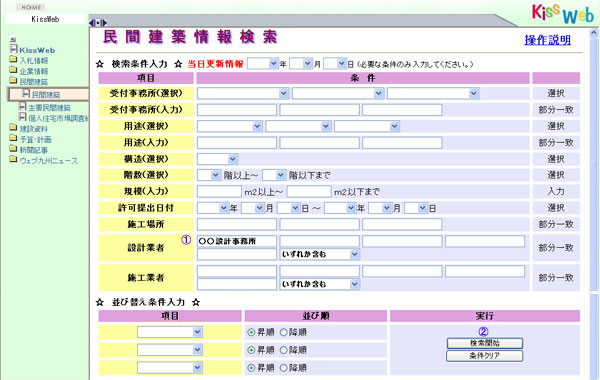Open the 階以上 floor-count dropdown

(x=209, y=175)
